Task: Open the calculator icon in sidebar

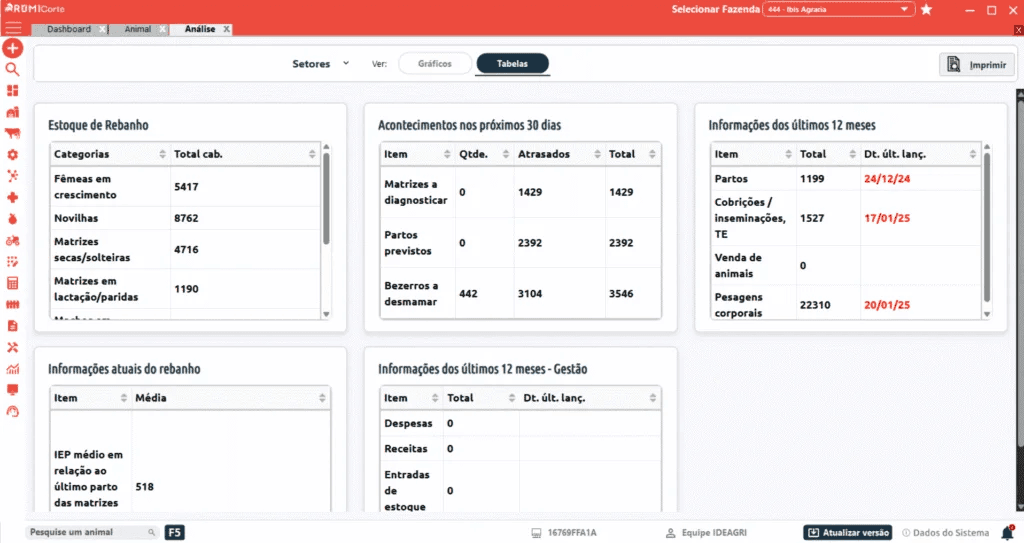Action: click(x=12, y=283)
